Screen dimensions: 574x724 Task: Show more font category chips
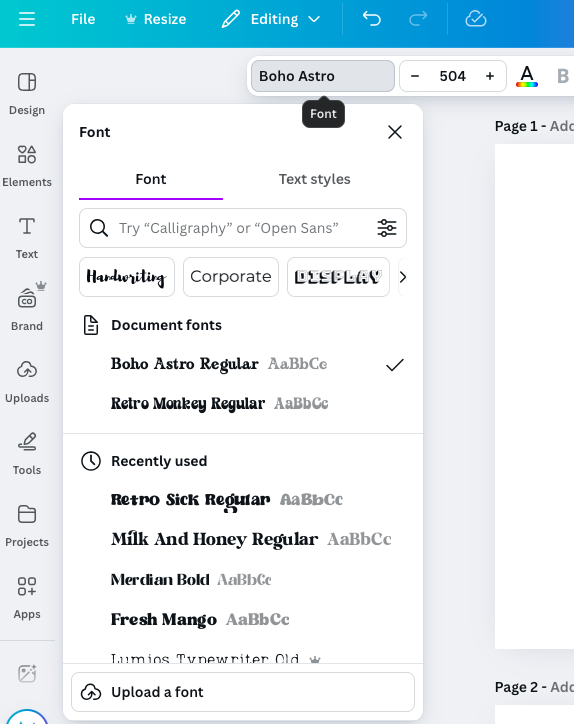tap(403, 277)
